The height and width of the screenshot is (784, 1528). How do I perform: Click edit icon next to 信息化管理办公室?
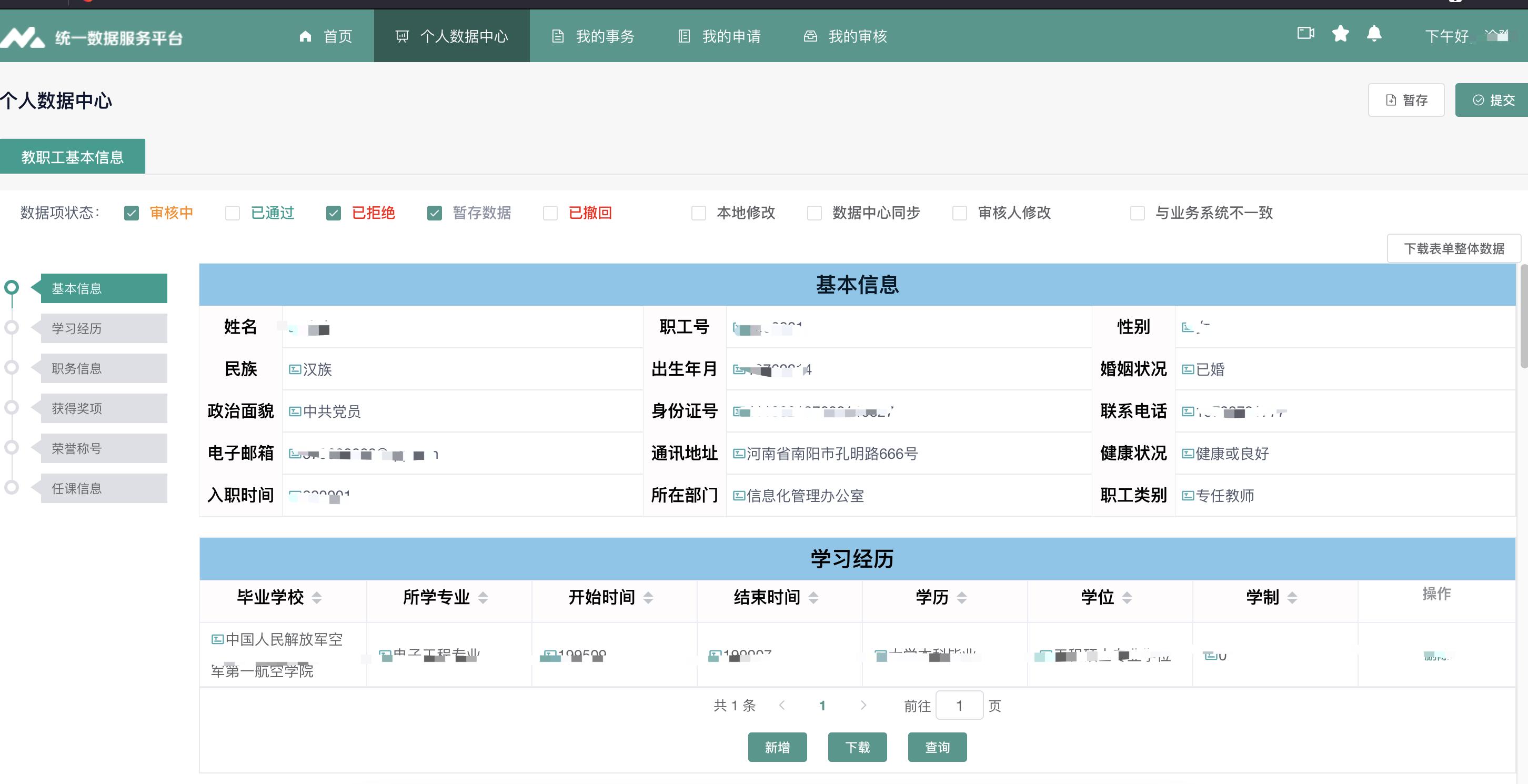click(x=739, y=496)
